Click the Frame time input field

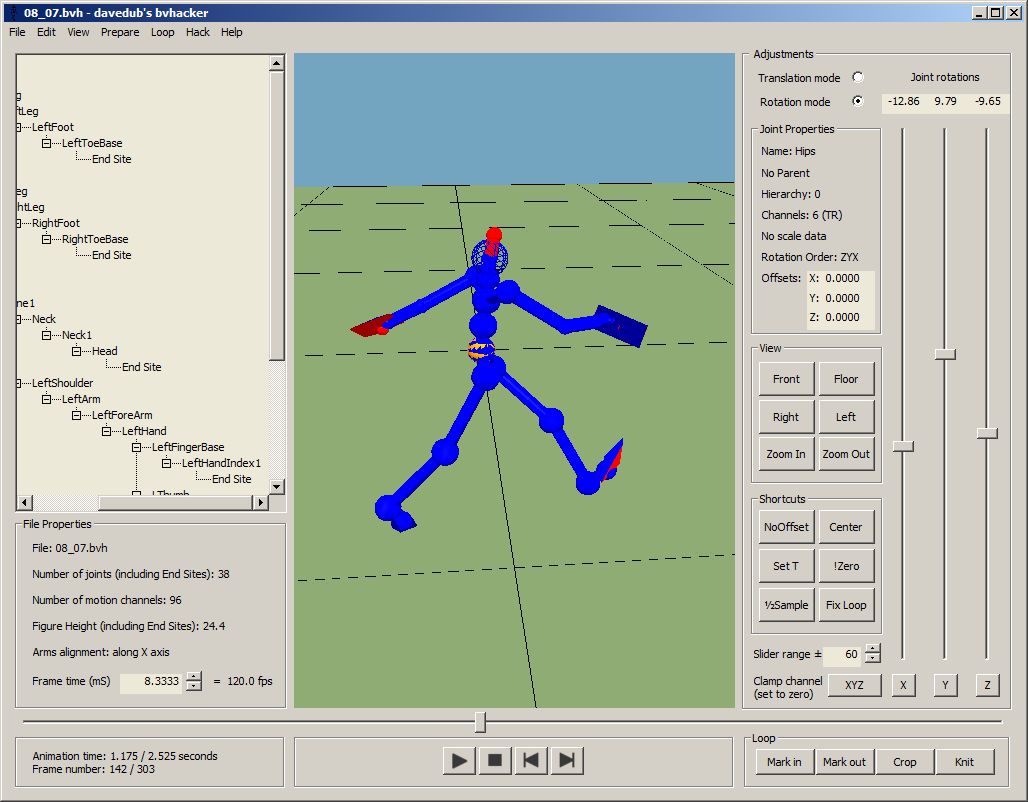tap(151, 681)
